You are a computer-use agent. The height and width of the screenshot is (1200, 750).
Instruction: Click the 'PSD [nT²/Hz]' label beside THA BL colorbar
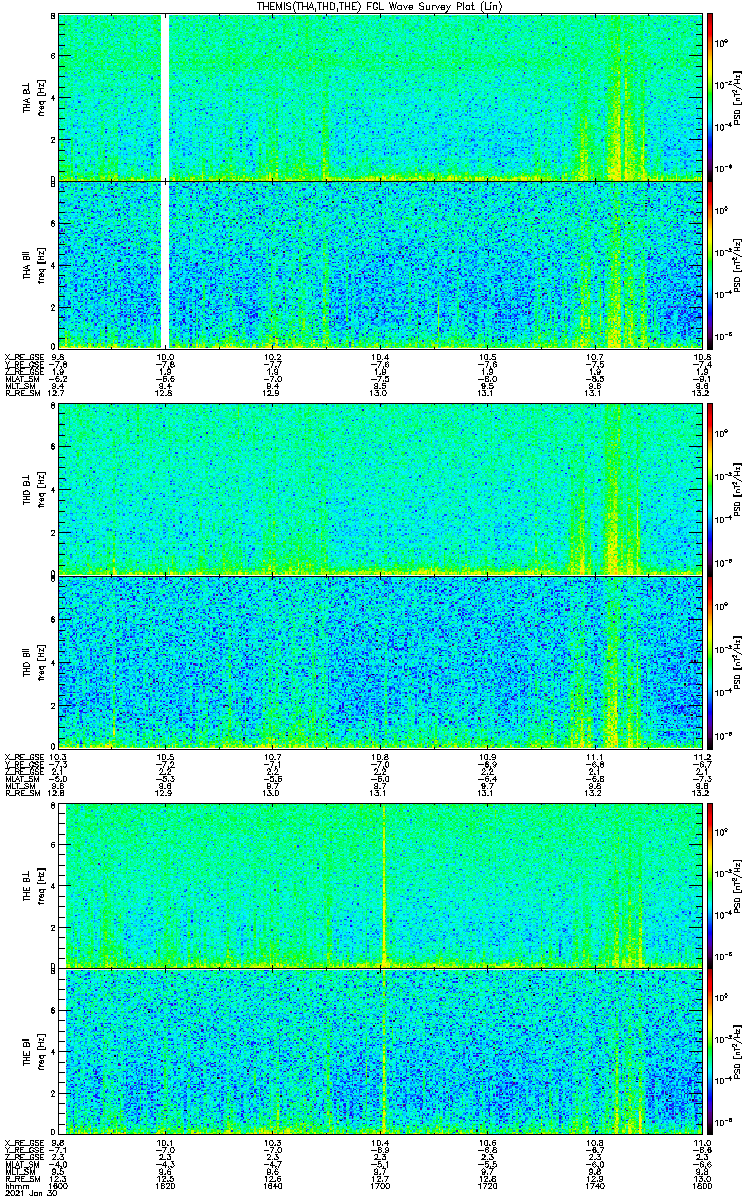click(x=737, y=96)
